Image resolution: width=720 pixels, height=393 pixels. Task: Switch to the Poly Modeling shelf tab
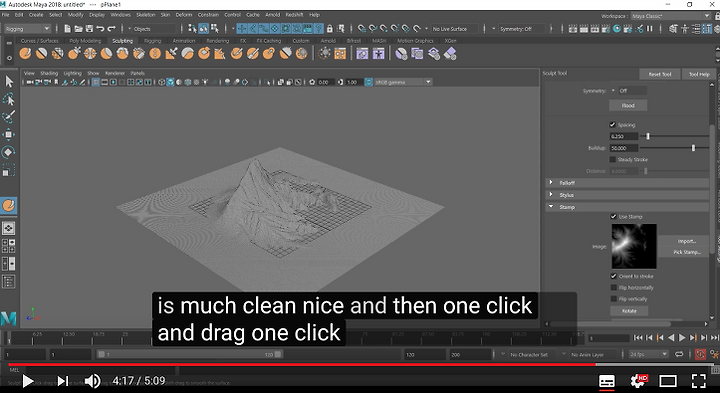(x=84, y=41)
